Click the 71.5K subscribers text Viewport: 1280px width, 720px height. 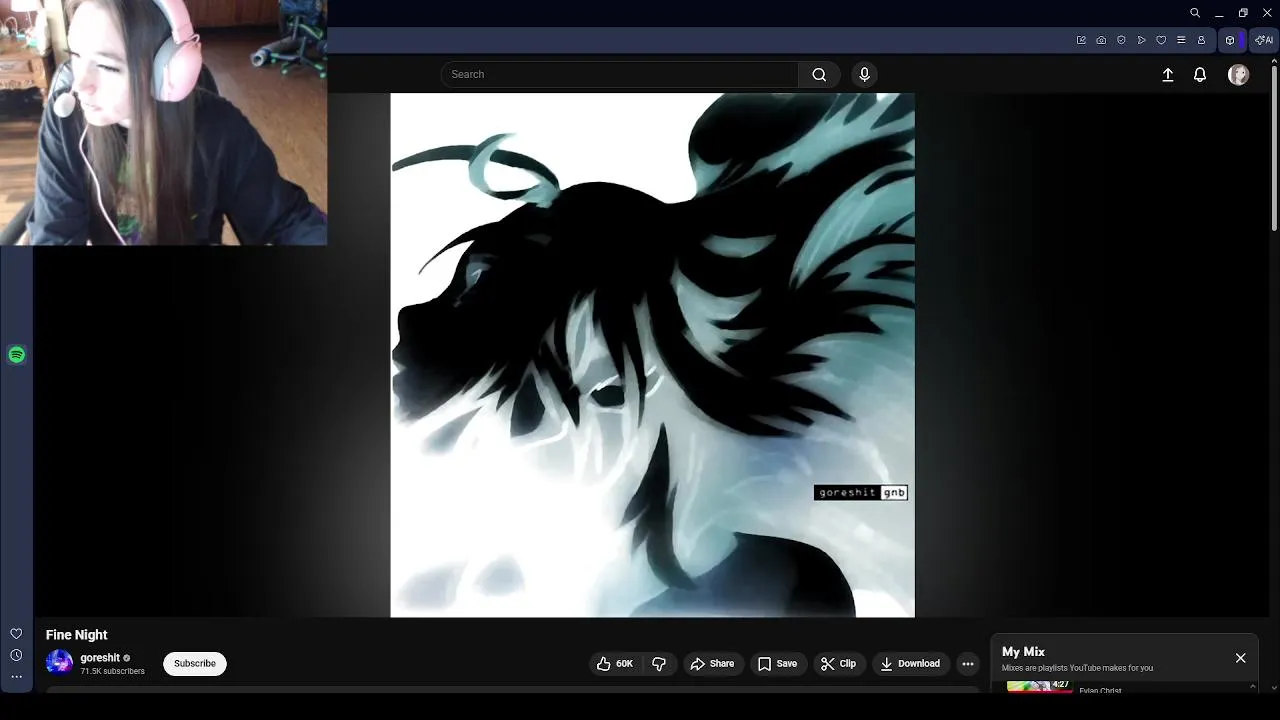tap(112, 671)
